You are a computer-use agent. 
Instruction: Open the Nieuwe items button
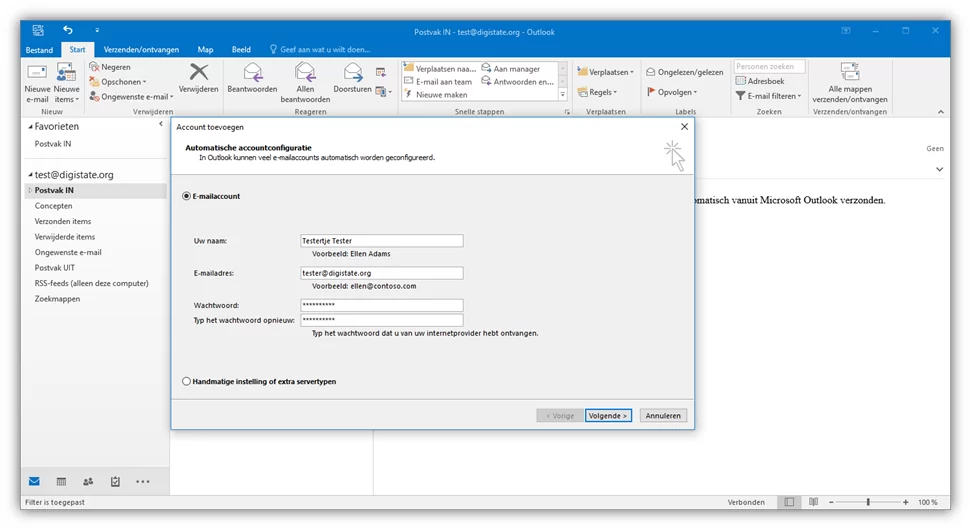(66, 84)
